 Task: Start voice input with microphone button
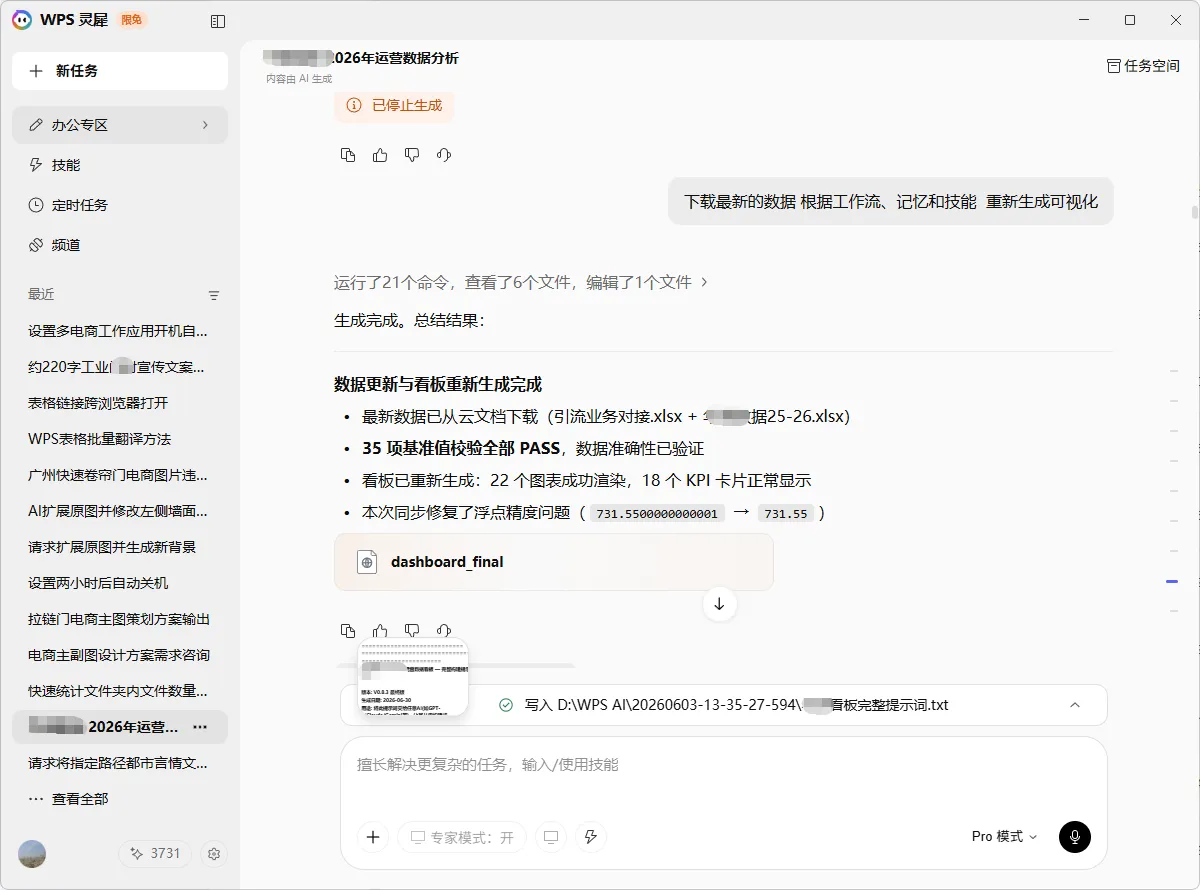coord(1075,837)
